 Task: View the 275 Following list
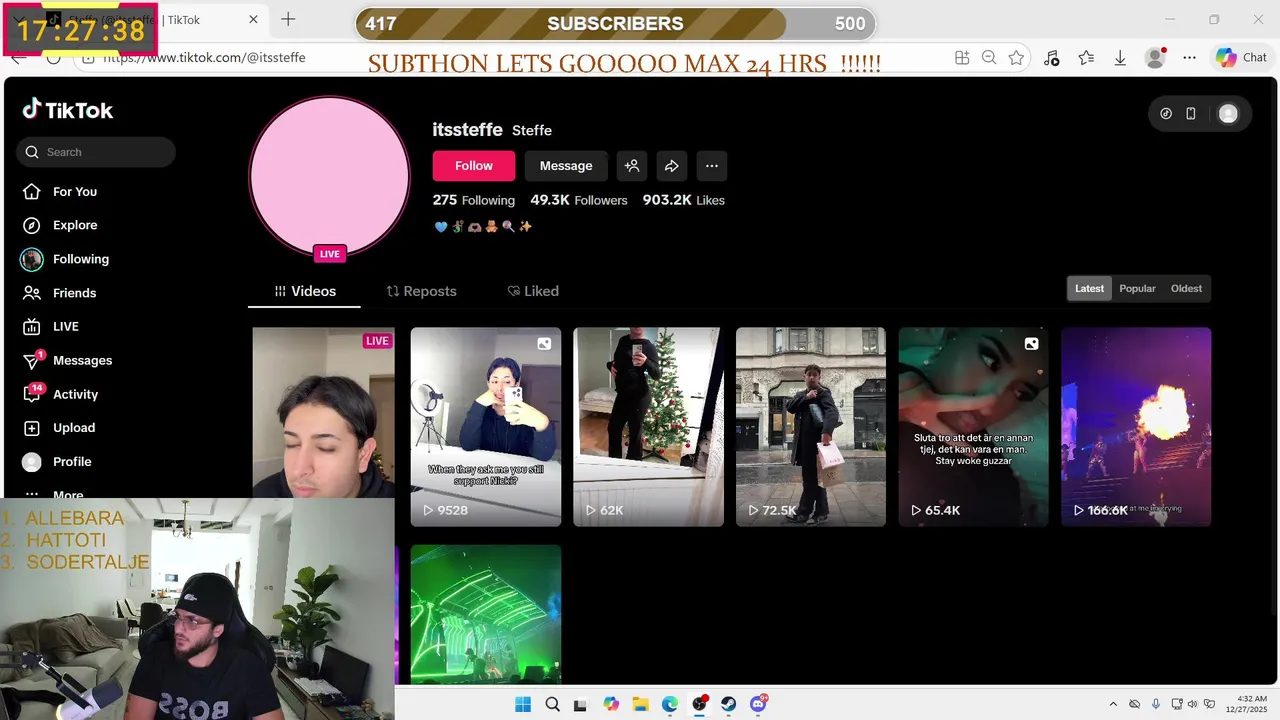click(x=474, y=200)
